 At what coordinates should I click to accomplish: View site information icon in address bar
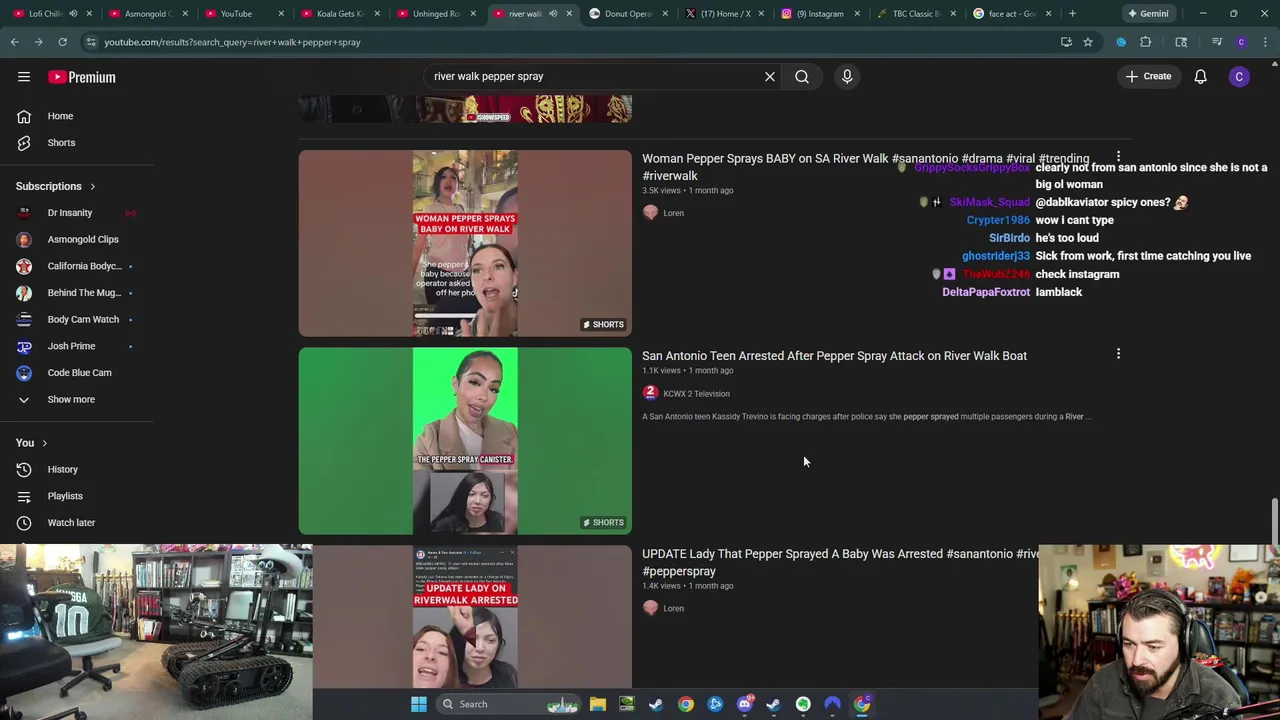coord(90,42)
